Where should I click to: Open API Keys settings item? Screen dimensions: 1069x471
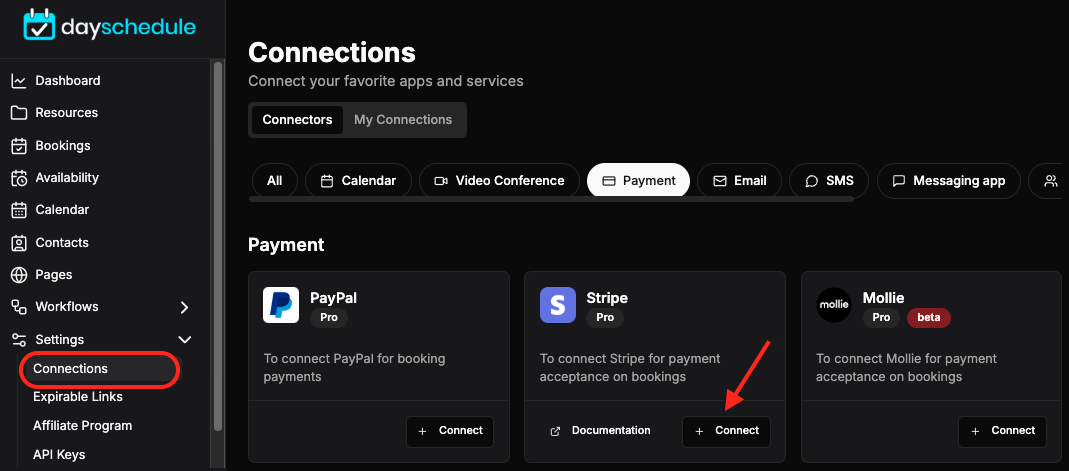coord(59,455)
